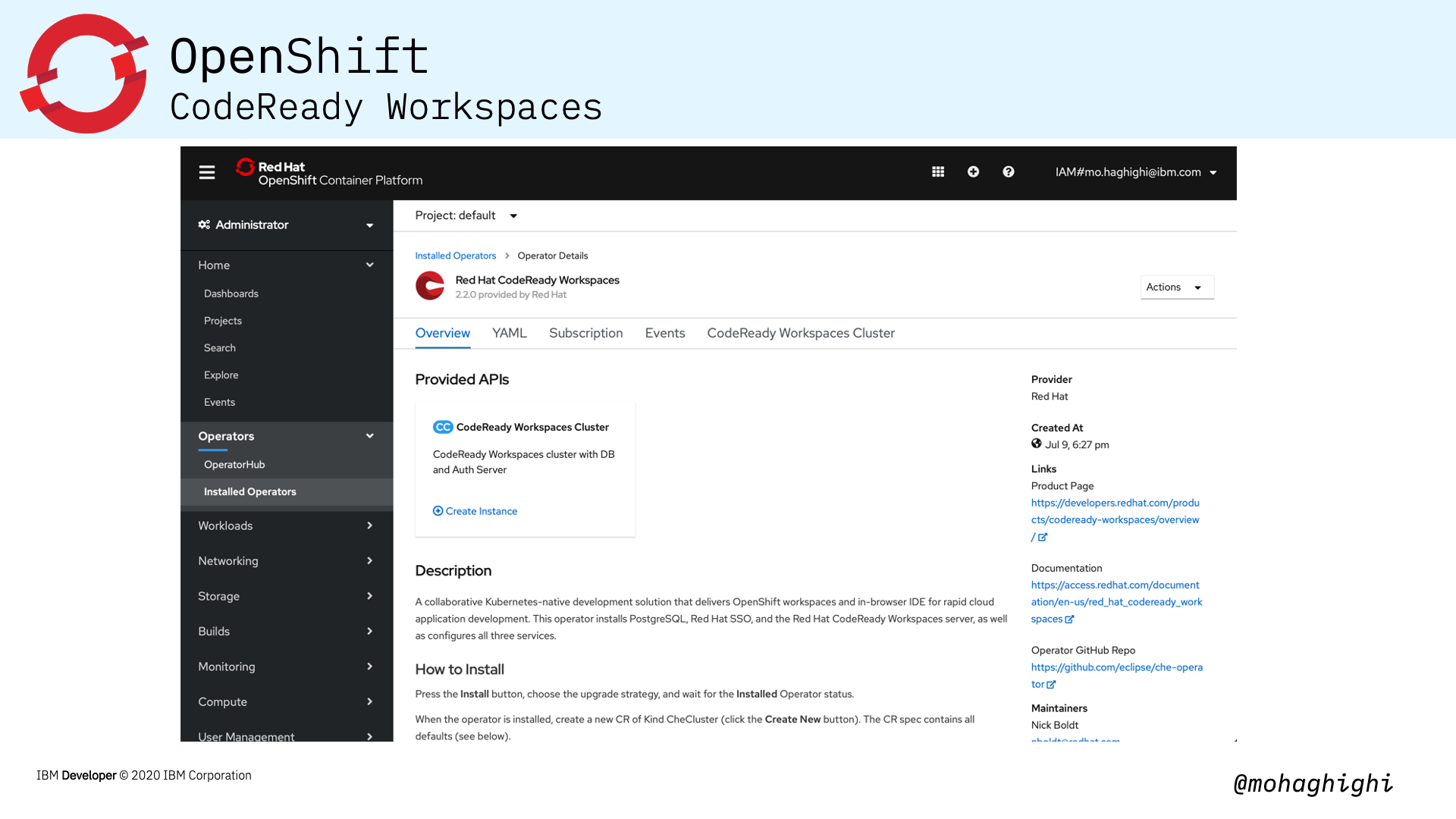Click external link icon after GitHub repo URL

point(1051,685)
